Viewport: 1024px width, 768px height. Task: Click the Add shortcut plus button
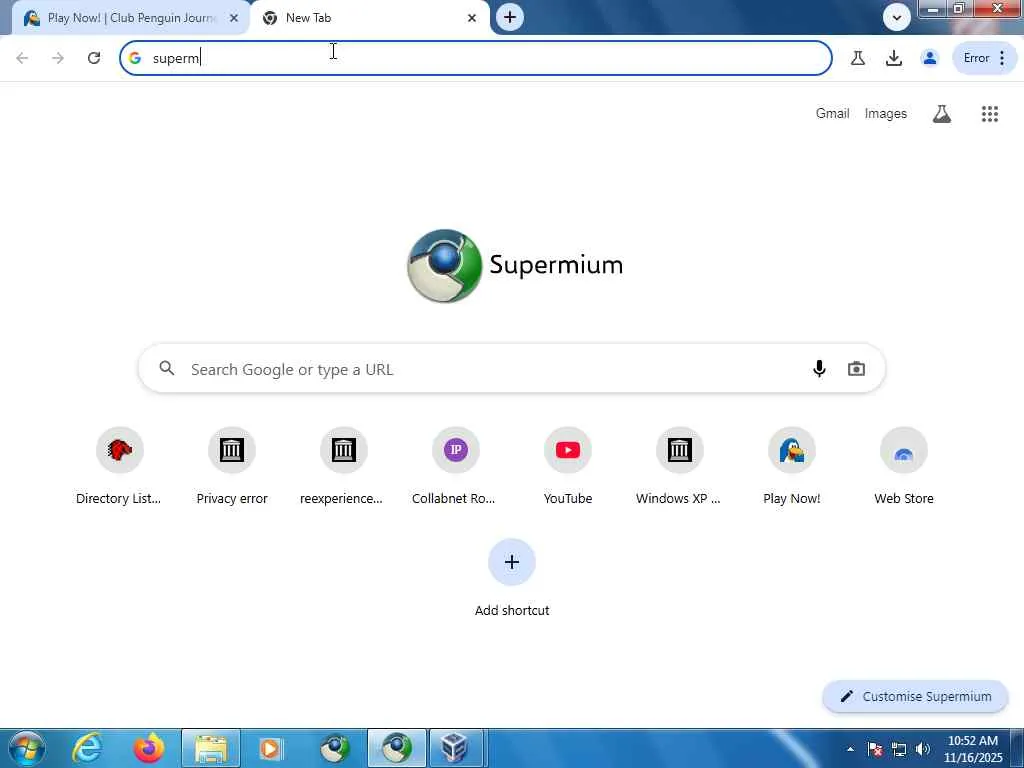click(x=512, y=562)
